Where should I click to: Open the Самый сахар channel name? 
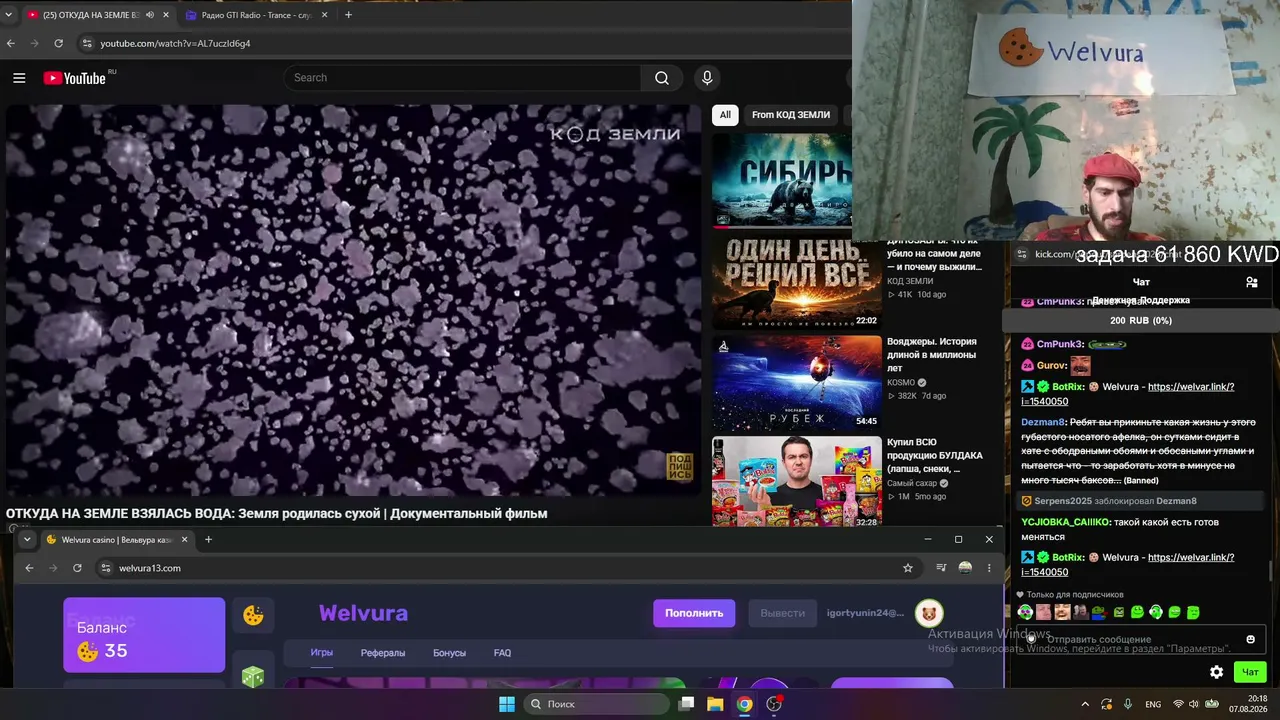coord(912,483)
